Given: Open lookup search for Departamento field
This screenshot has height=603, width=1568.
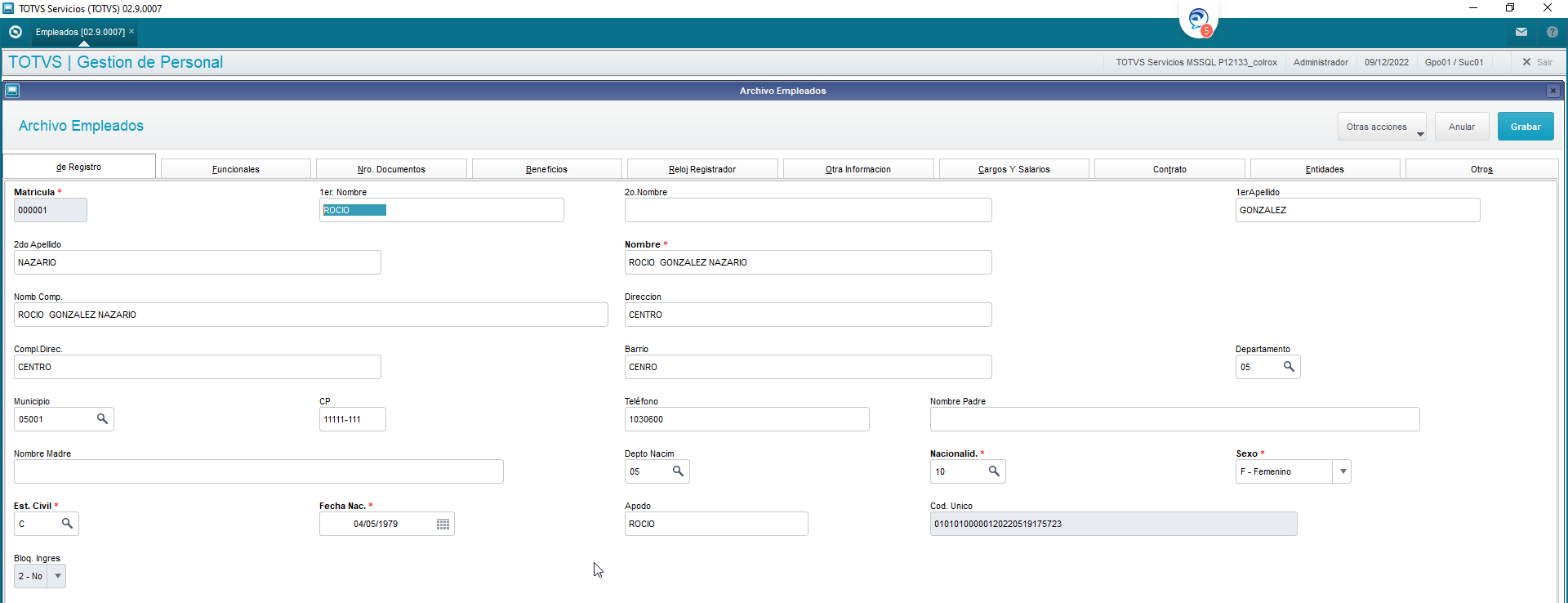Looking at the screenshot, I should tap(1289, 367).
